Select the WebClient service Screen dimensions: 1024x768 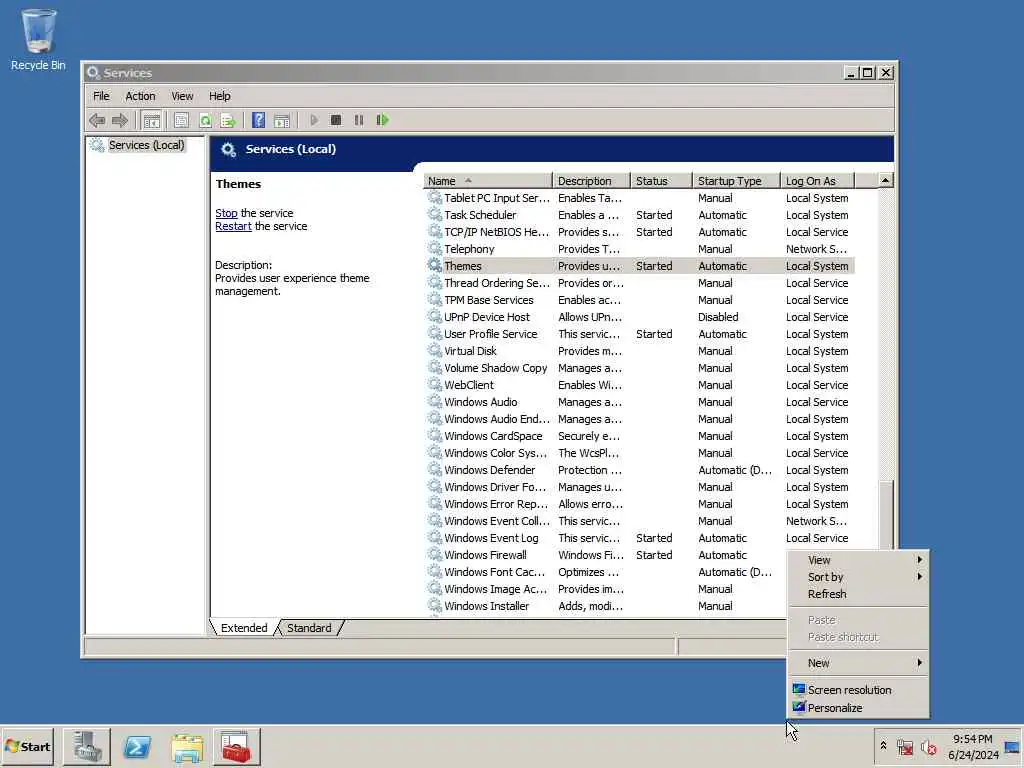tap(640, 385)
